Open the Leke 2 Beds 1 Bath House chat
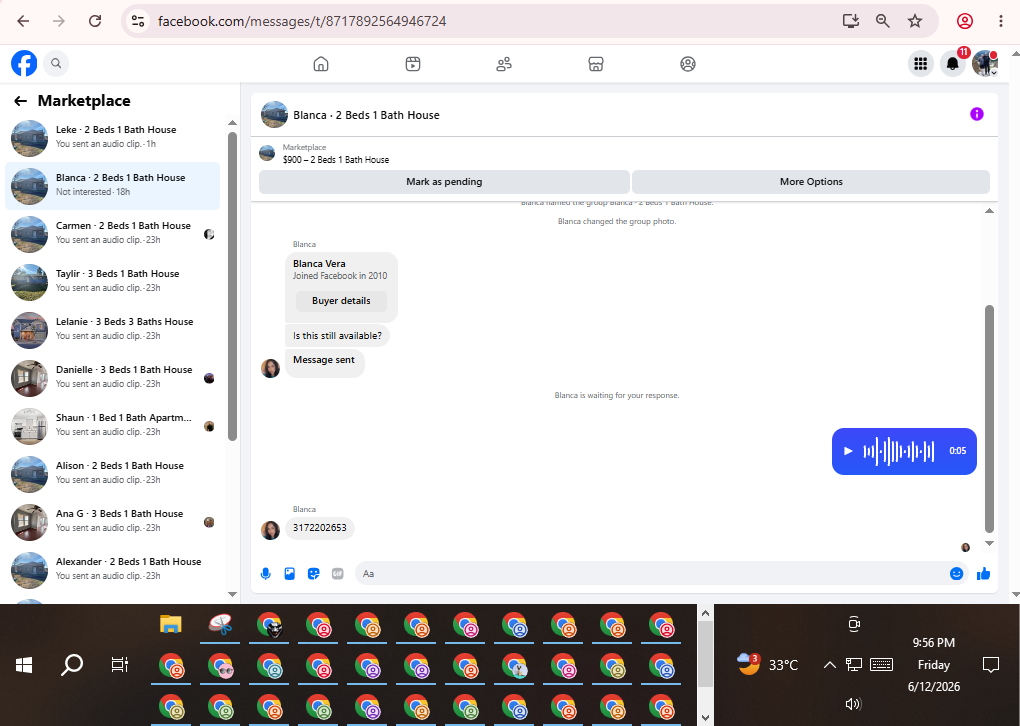This screenshot has width=1020, height=726. pyautogui.click(x=113, y=138)
